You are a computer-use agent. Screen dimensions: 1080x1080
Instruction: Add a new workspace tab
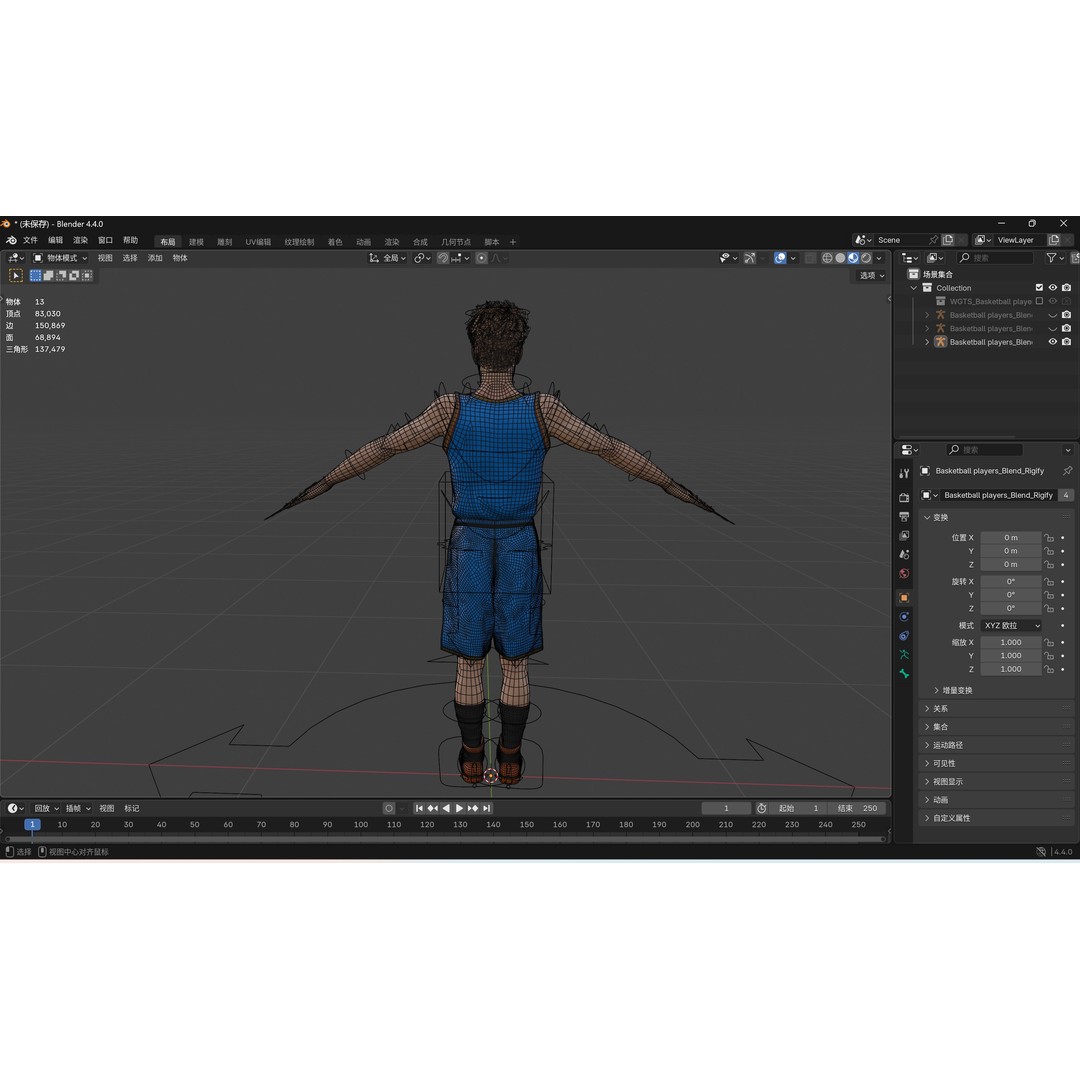[x=512, y=242]
